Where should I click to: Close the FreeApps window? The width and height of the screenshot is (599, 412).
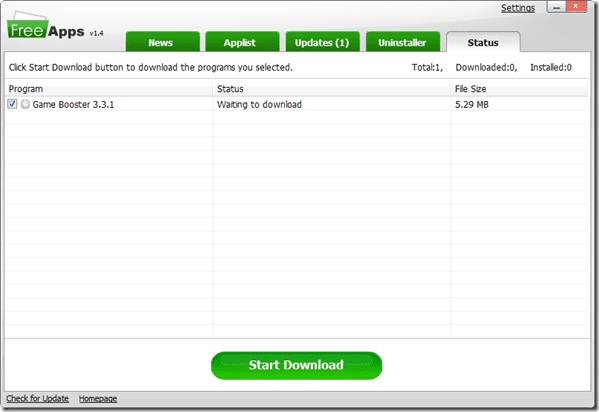point(576,7)
